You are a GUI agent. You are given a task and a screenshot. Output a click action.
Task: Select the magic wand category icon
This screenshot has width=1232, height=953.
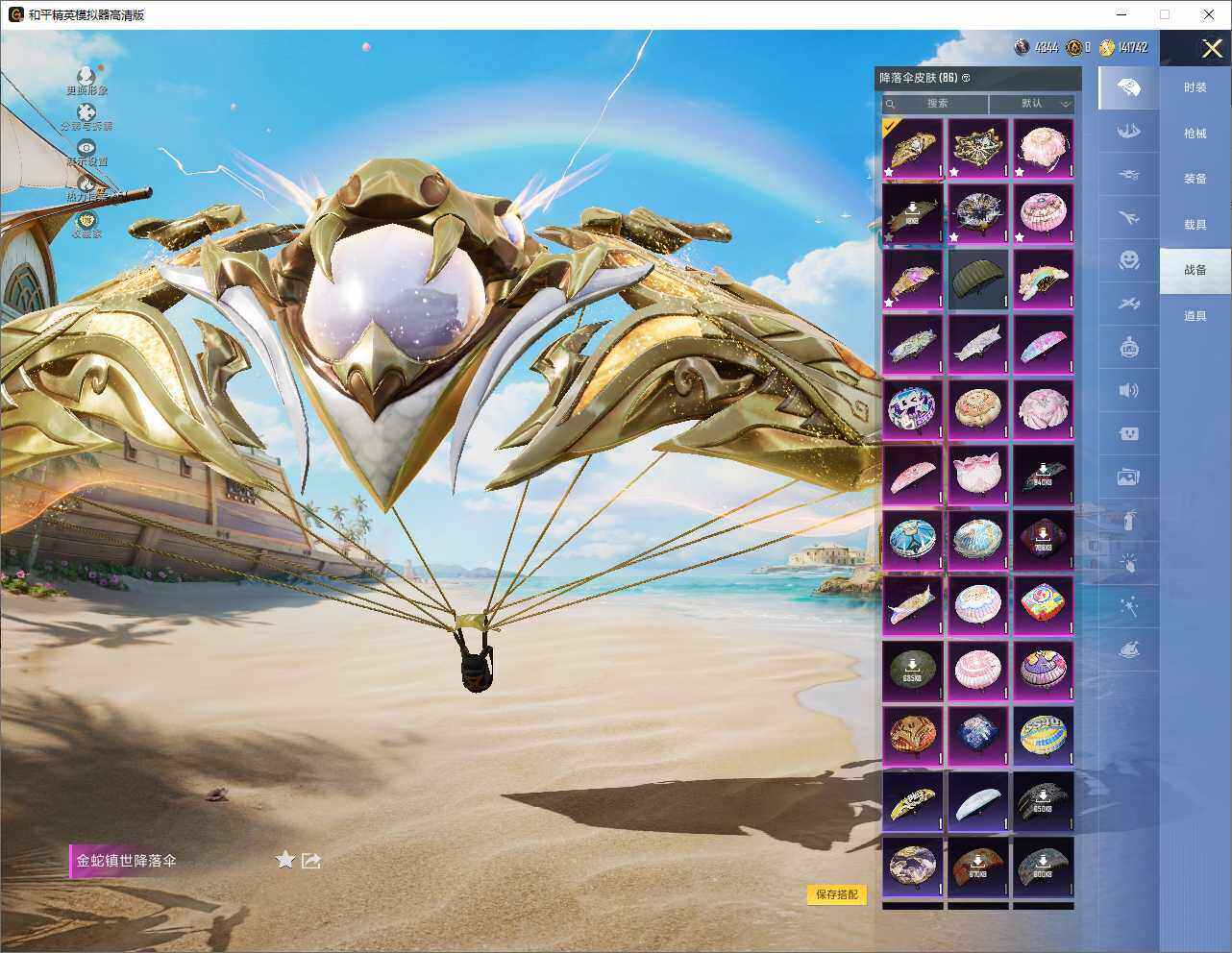[1129, 606]
